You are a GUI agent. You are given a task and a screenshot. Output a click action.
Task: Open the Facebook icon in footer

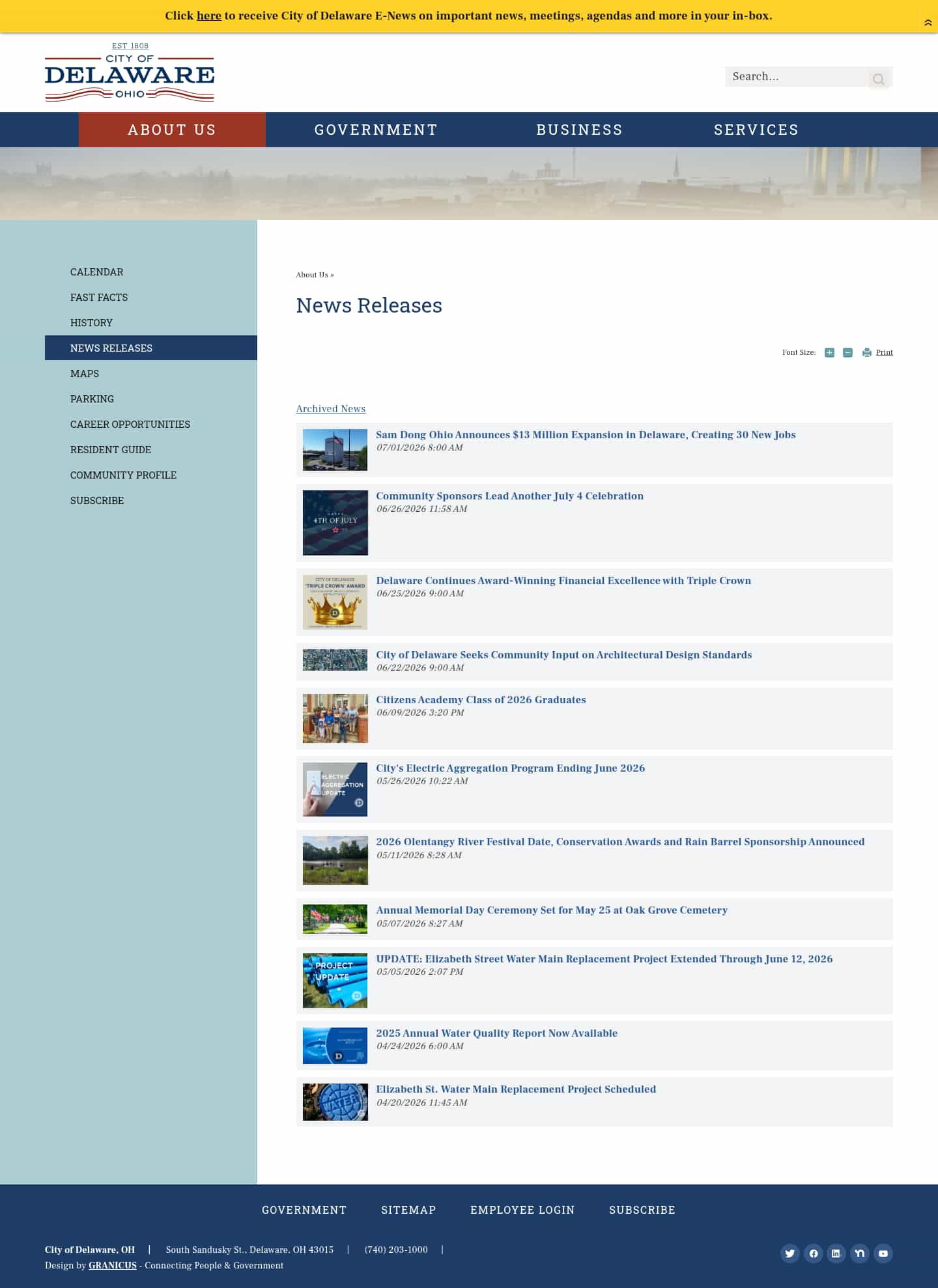814,1253
